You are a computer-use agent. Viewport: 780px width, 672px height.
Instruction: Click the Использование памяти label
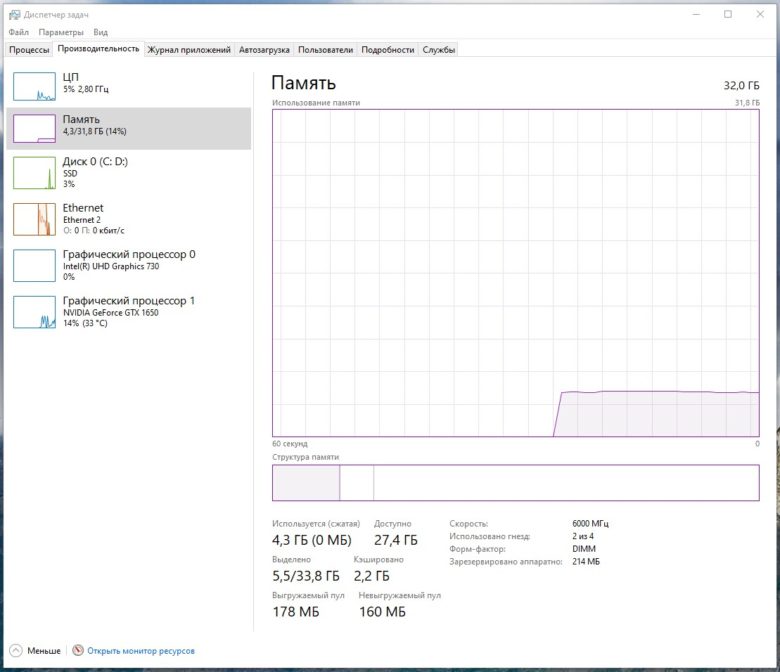(316, 102)
